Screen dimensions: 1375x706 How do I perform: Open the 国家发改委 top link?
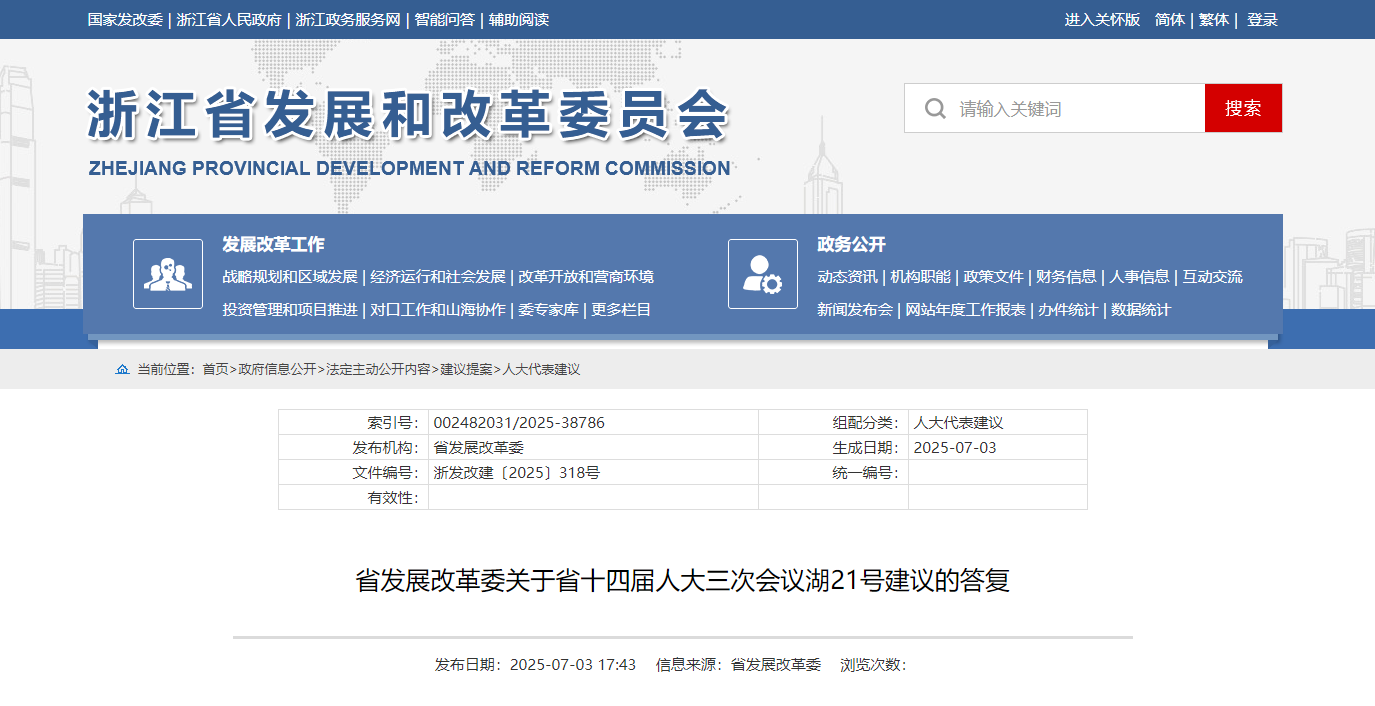[x=125, y=20]
